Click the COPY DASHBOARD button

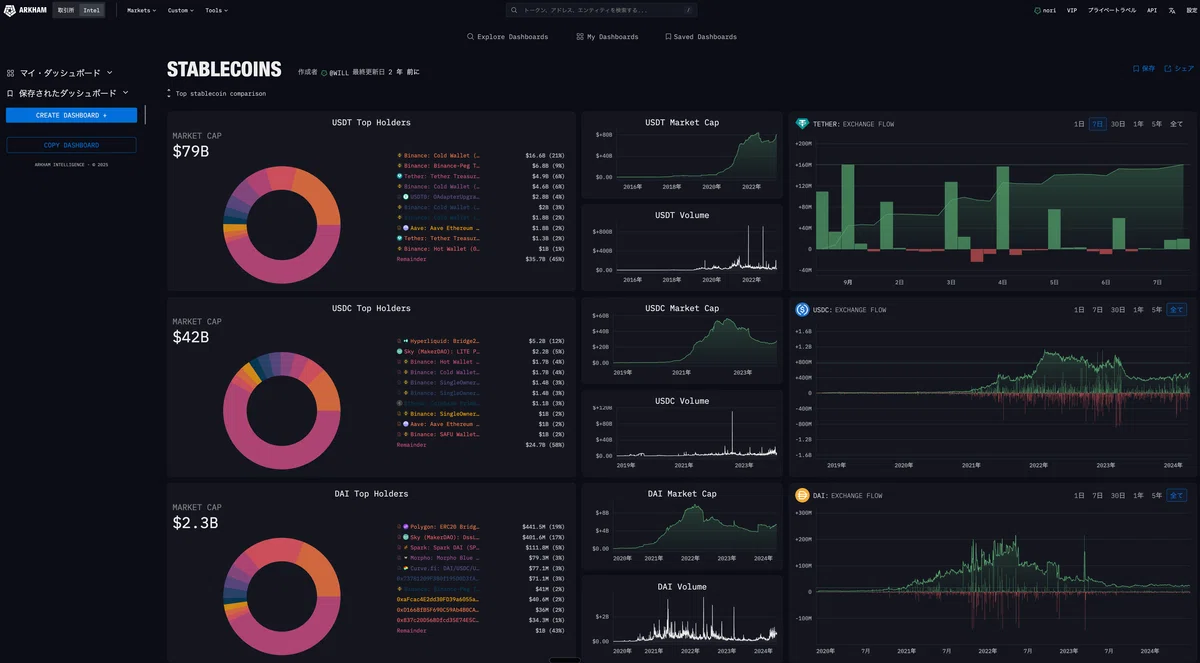(71, 145)
